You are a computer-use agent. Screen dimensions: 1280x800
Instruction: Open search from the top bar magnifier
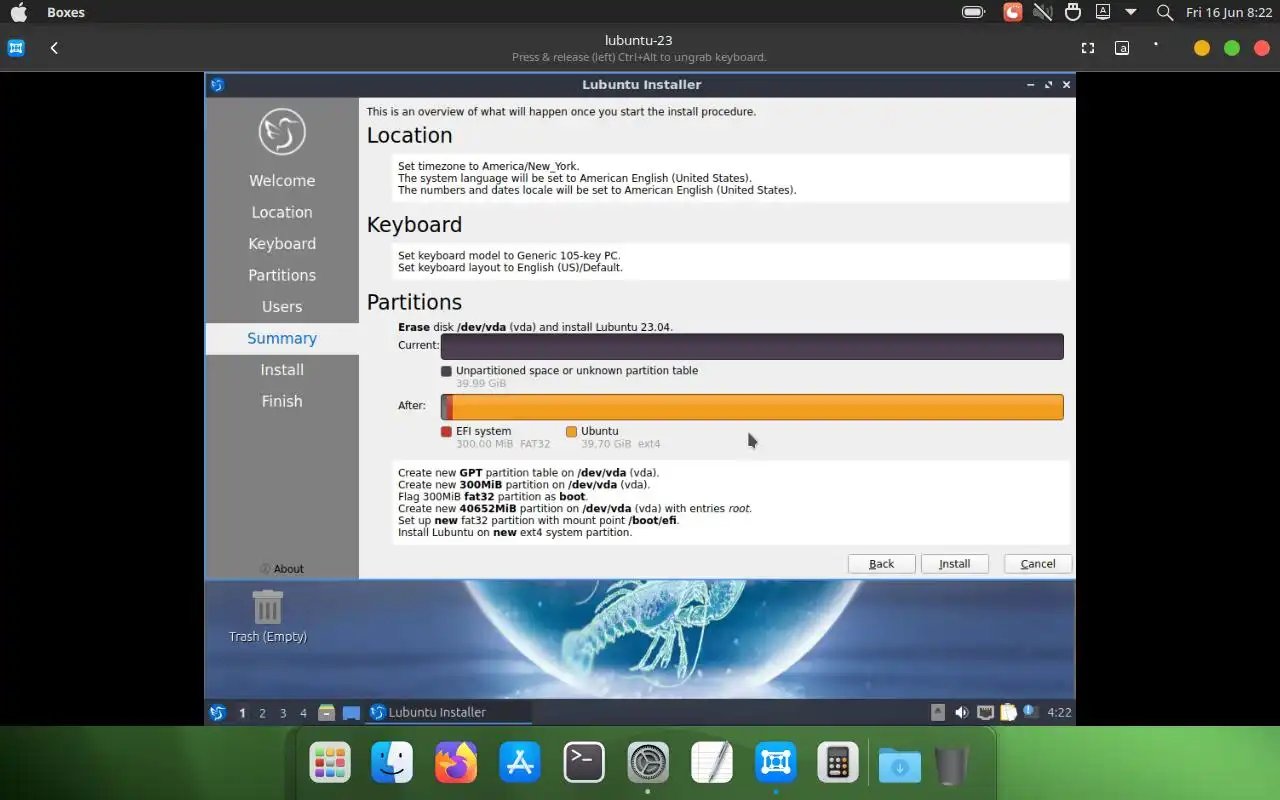(1165, 13)
